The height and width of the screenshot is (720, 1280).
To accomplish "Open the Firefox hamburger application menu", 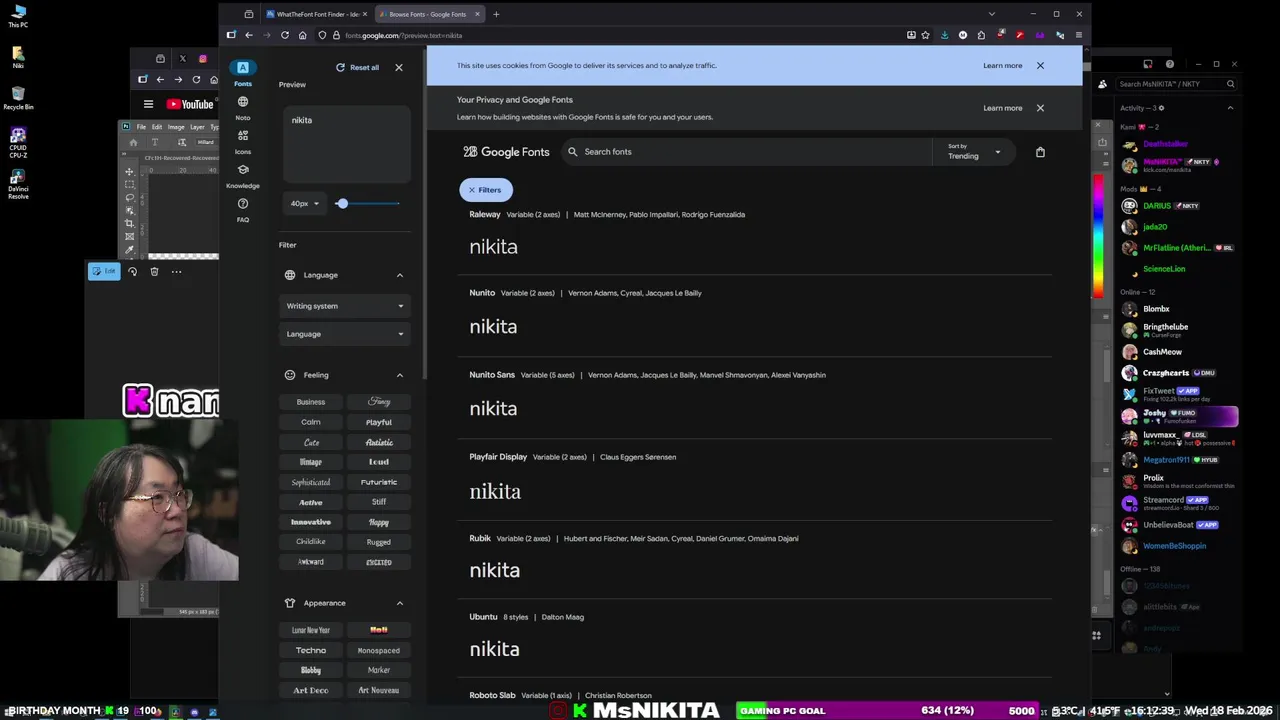I will click(1078, 35).
